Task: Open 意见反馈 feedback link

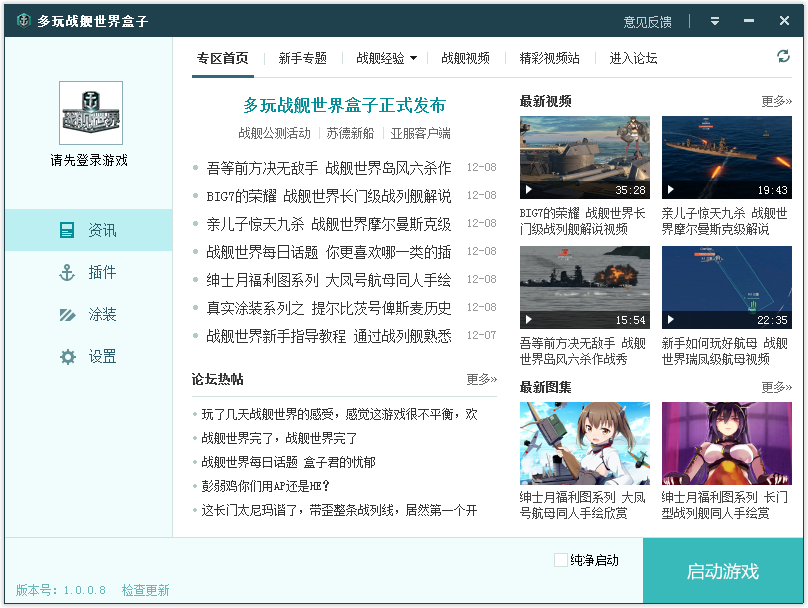Action: tap(647, 22)
